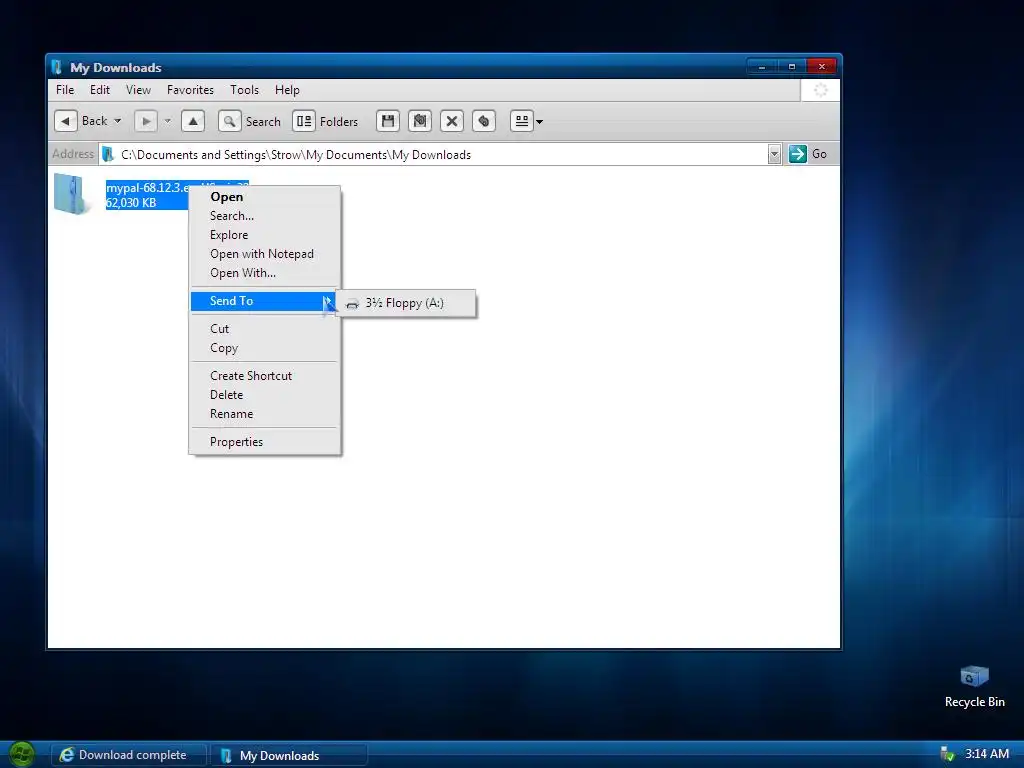Open the Start menu orb
Image resolution: width=1024 pixels, height=768 pixels.
pos(22,755)
